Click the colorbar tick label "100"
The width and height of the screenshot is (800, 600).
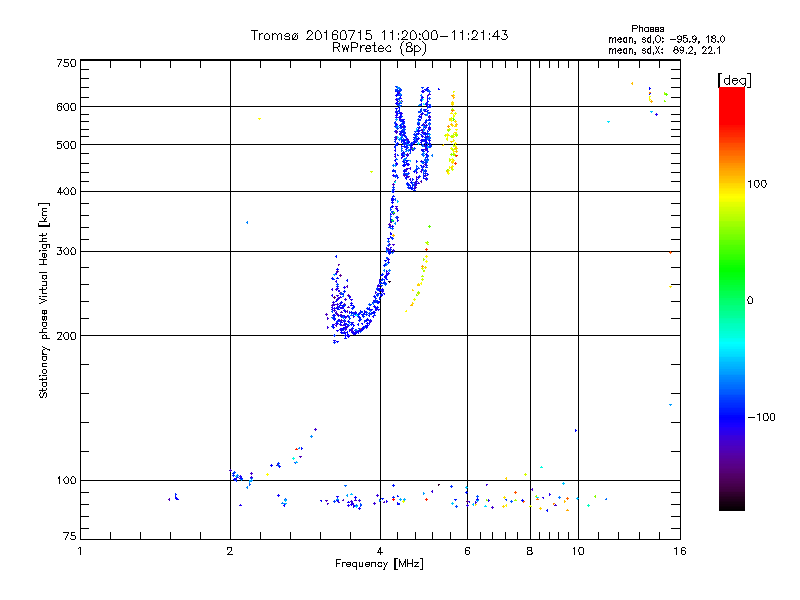pos(757,184)
